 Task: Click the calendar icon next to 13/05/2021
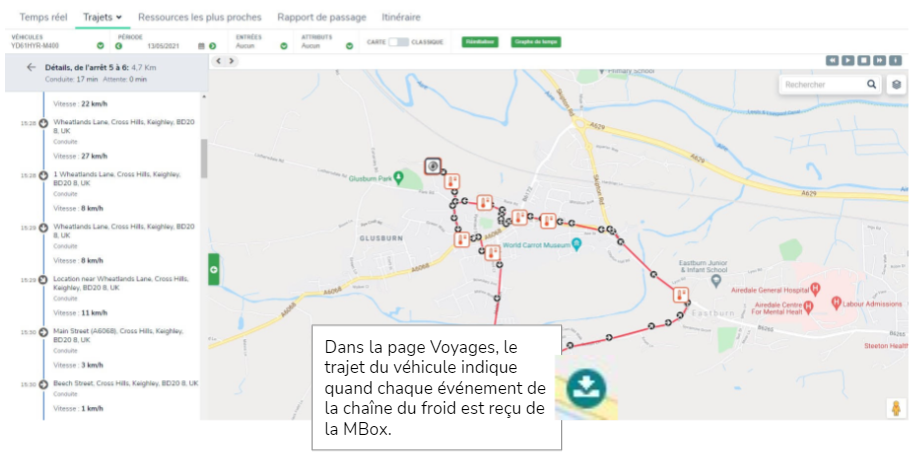201,46
